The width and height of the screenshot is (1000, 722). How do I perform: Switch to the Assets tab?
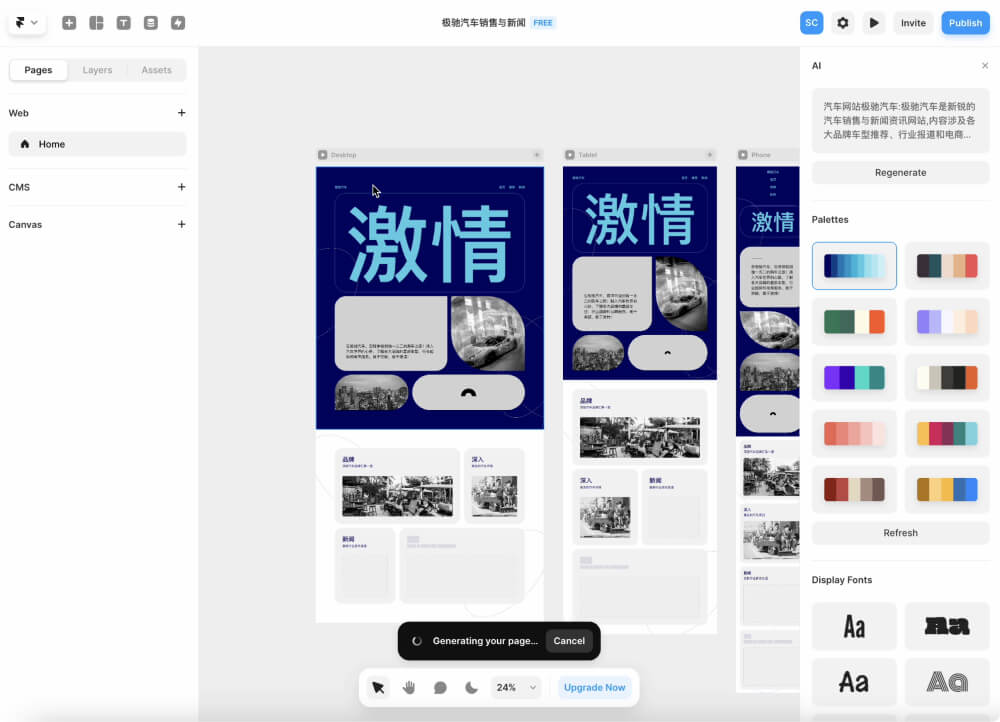tap(156, 70)
